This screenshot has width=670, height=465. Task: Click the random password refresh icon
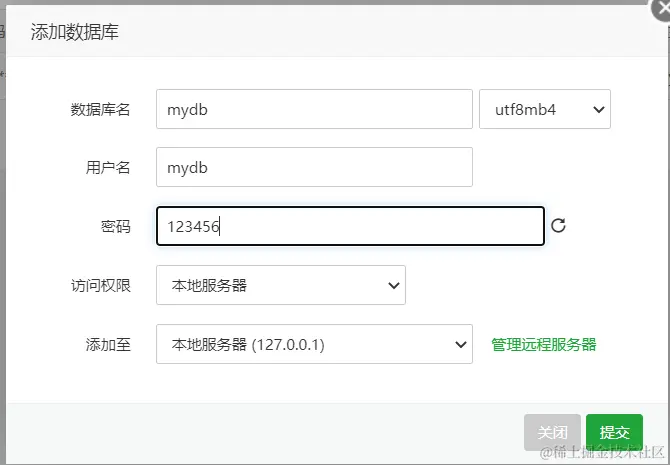[x=558, y=225]
